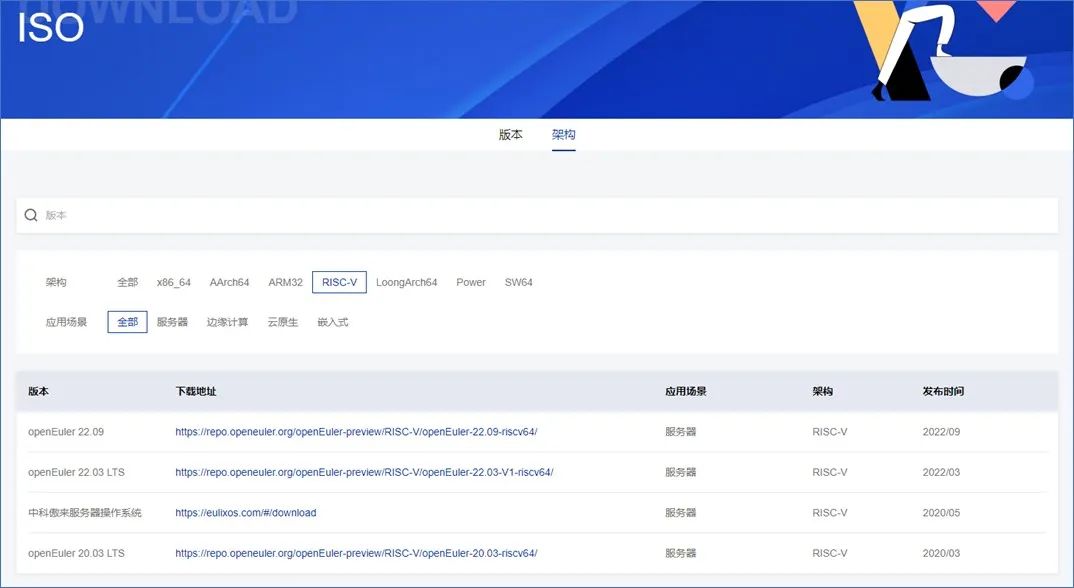1074x588 pixels.
Task: Select the 边缘计算 application scenario
Action: pyautogui.click(x=227, y=321)
